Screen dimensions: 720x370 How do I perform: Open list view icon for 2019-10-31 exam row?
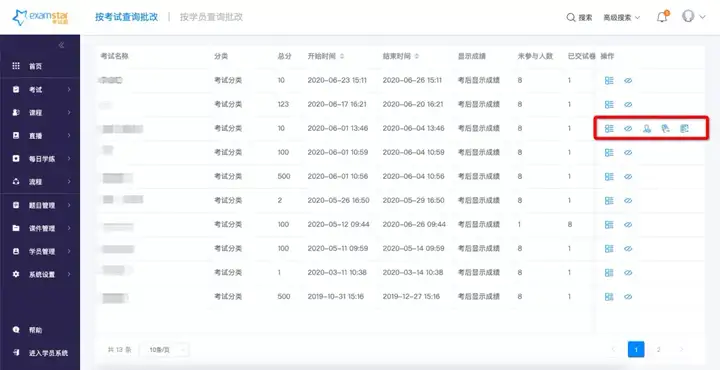coord(609,297)
